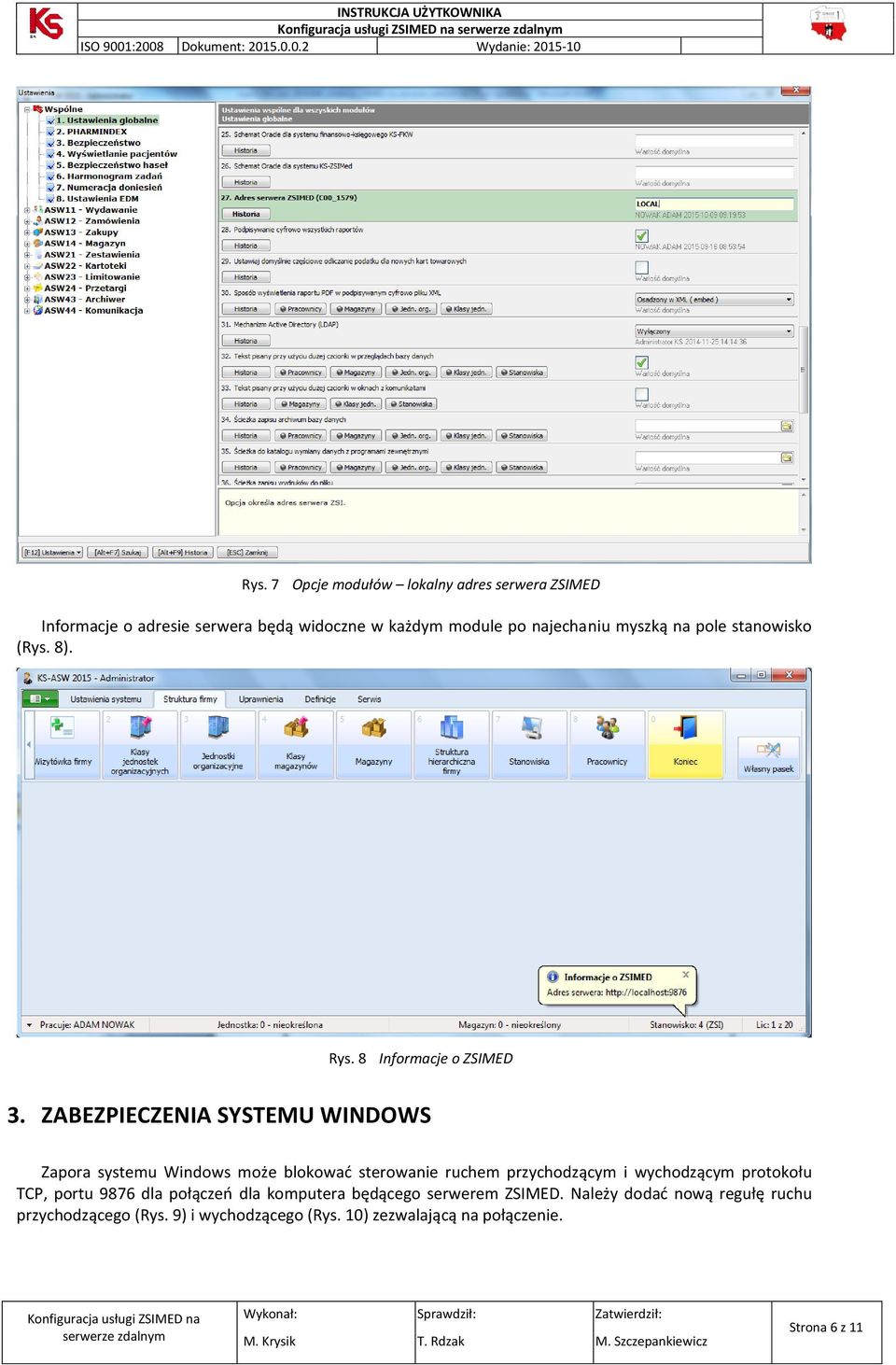This screenshot has width=896, height=1365.
Task: Expand the ASW44 - Komunikacja node
Action: (x=27, y=311)
